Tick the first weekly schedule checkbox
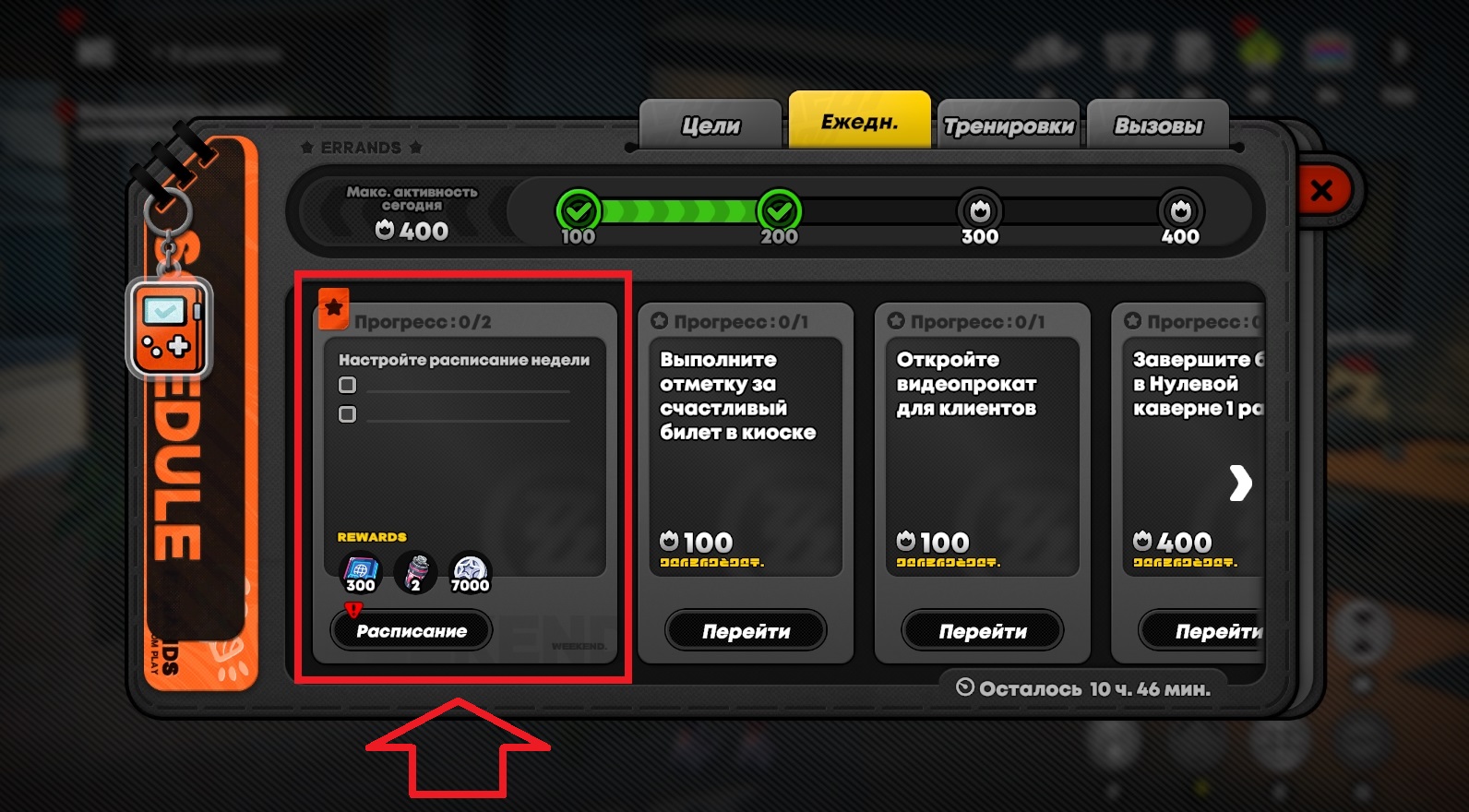1469x812 pixels. (347, 385)
